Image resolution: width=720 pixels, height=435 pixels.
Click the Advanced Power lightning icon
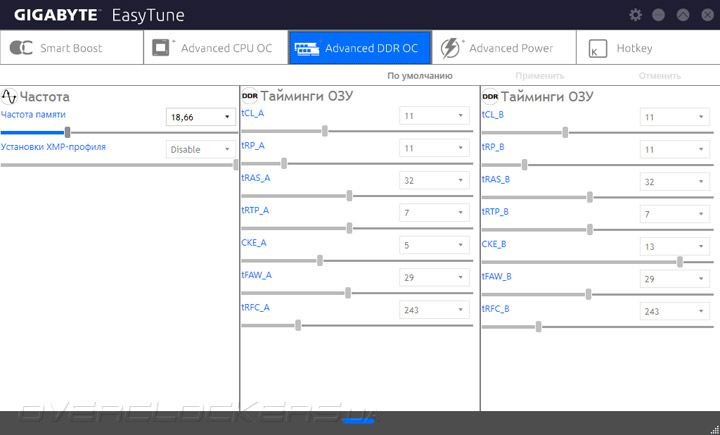[x=451, y=48]
